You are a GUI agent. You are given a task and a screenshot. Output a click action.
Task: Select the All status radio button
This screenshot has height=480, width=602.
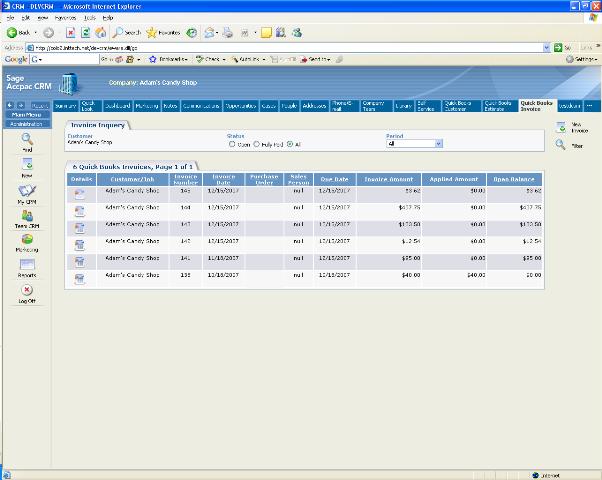click(290, 144)
